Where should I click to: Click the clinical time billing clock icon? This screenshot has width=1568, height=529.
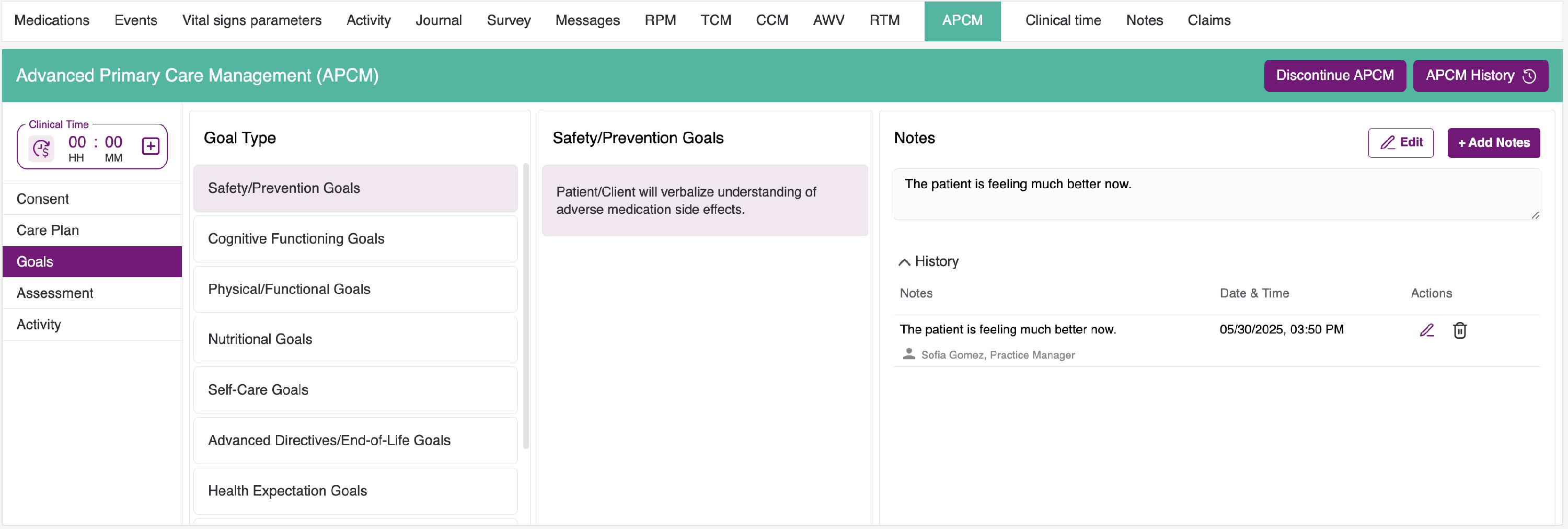coord(41,148)
